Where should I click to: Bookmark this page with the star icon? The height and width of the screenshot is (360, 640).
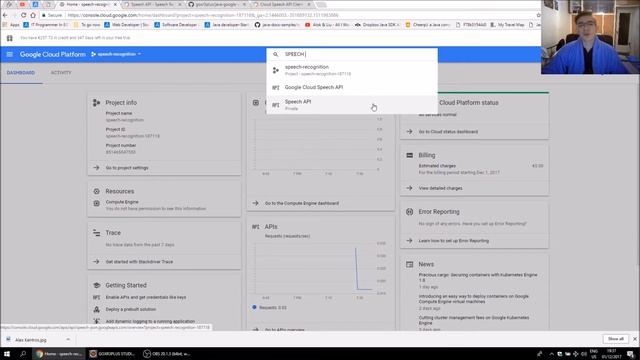(538, 15)
